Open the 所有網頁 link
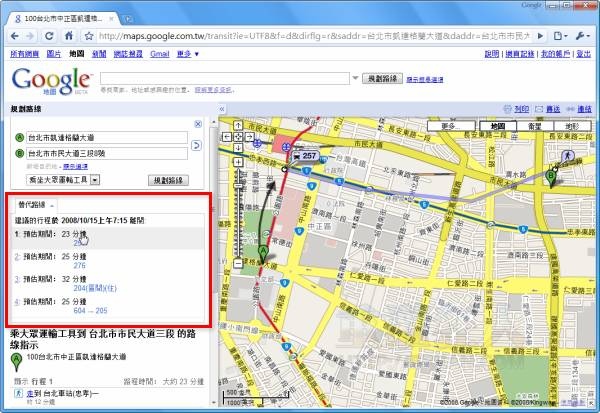 coord(24,54)
